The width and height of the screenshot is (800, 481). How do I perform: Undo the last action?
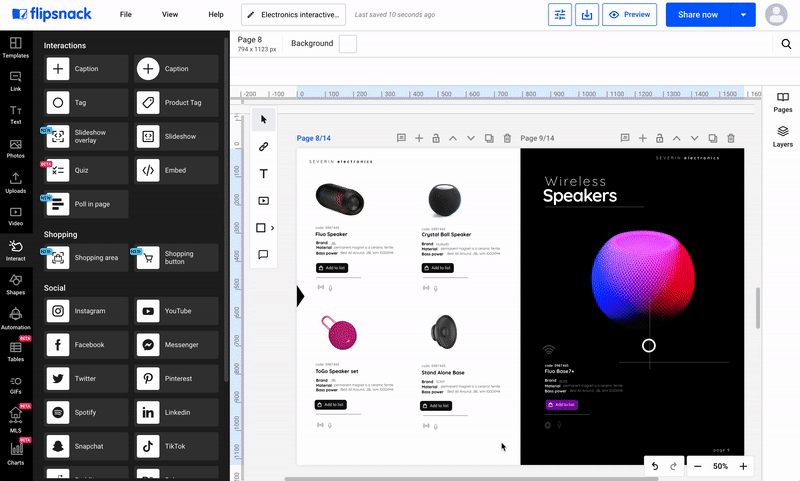click(655, 466)
